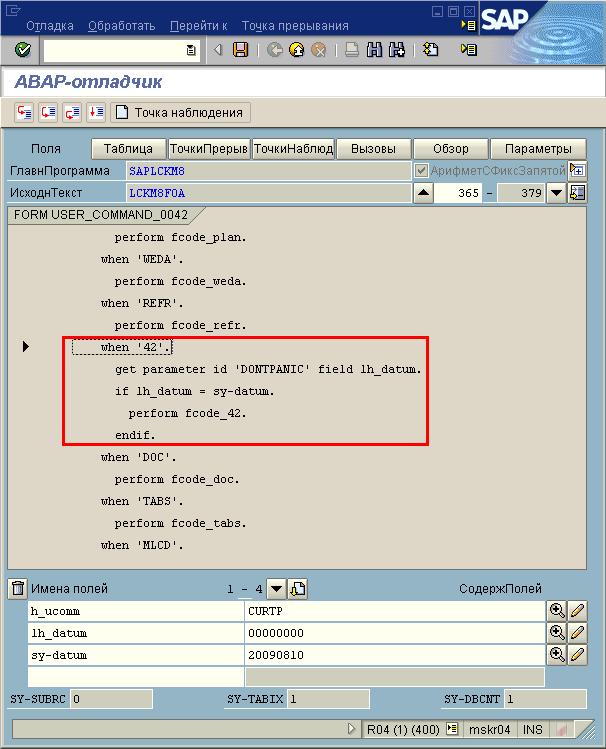Open the Точка прерывания menu
The width and height of the screenshot is (606, 749).
point(295,25)
